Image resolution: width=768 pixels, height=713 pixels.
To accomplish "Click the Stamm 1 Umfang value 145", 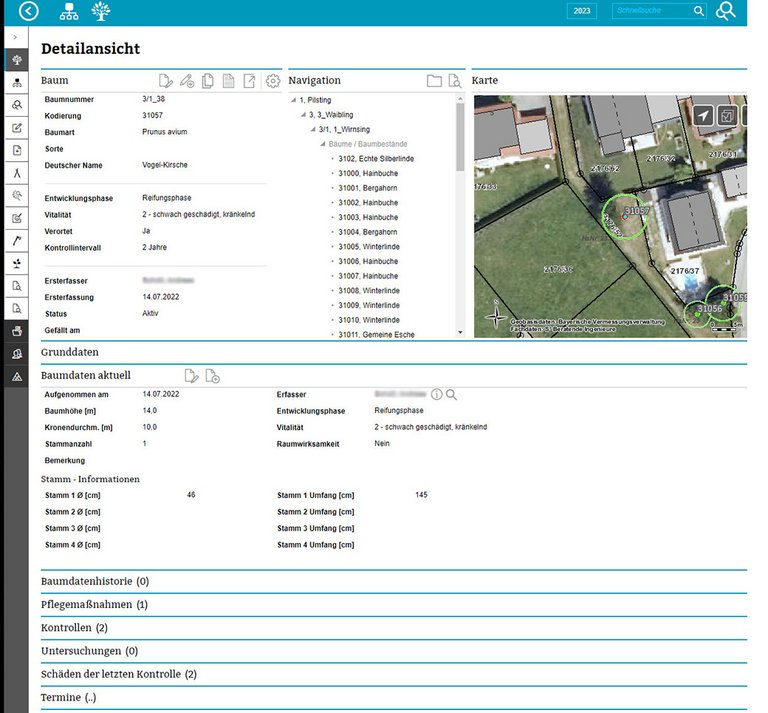I will [x=421, y=495].
